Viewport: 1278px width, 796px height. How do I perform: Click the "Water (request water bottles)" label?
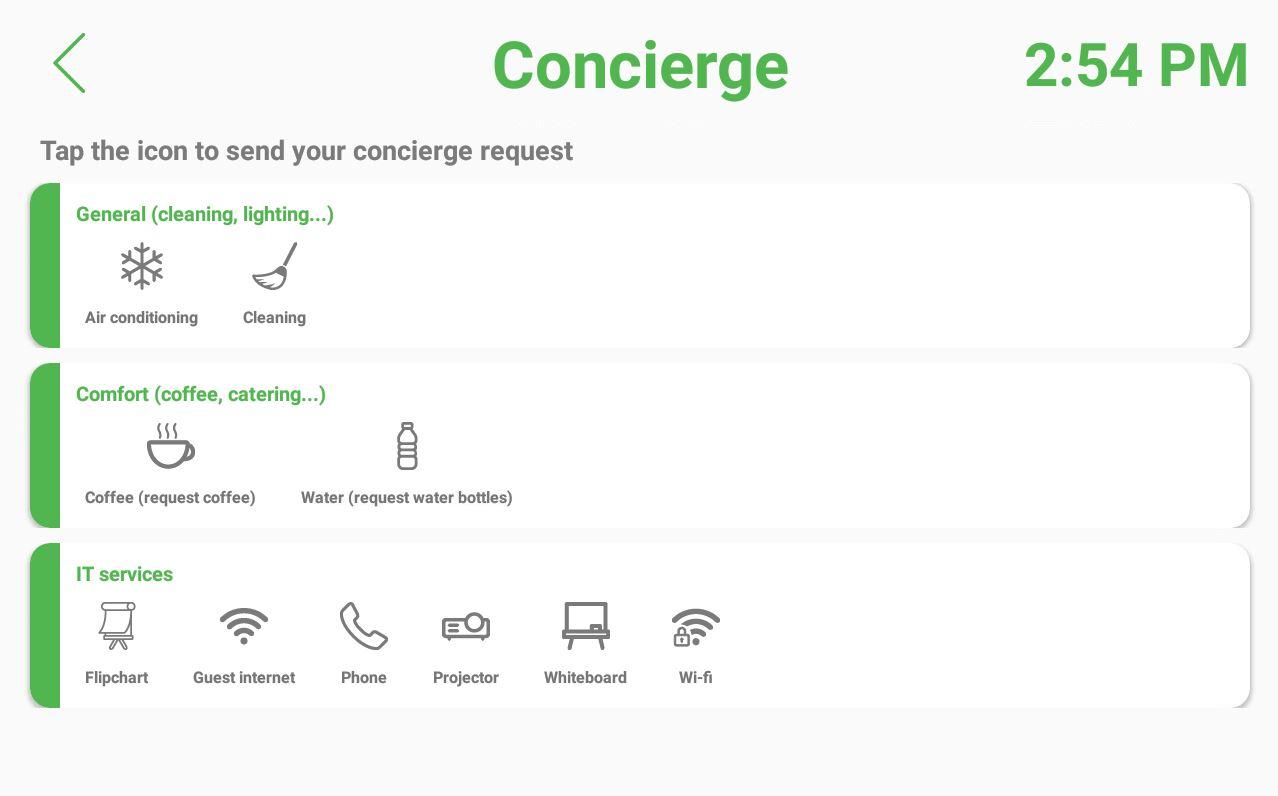[x=406, y=498]
